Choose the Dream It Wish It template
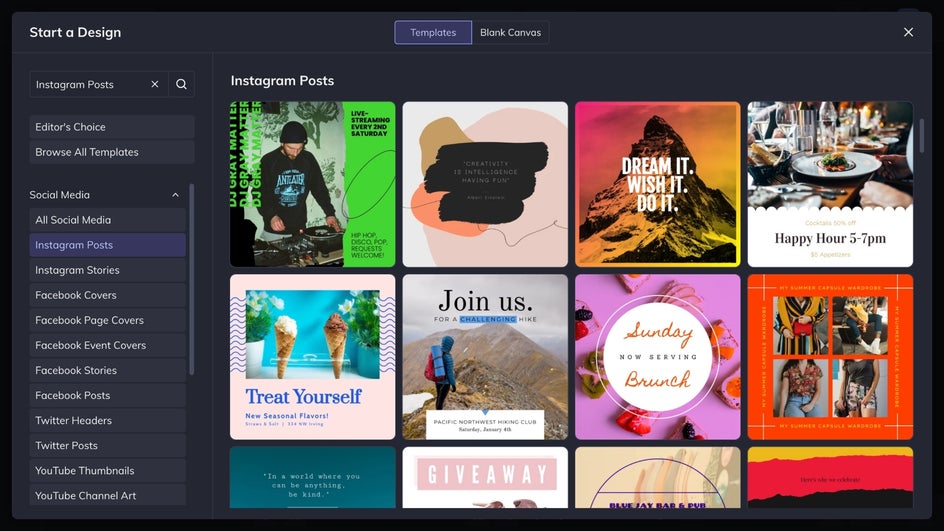The image size is (944, 531). click(657, 184)
